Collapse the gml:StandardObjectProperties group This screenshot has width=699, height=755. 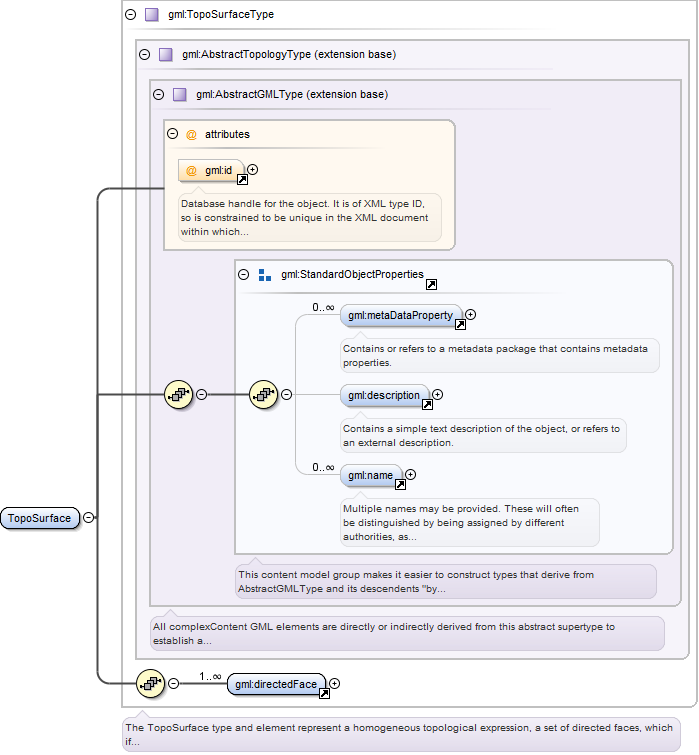244,274
